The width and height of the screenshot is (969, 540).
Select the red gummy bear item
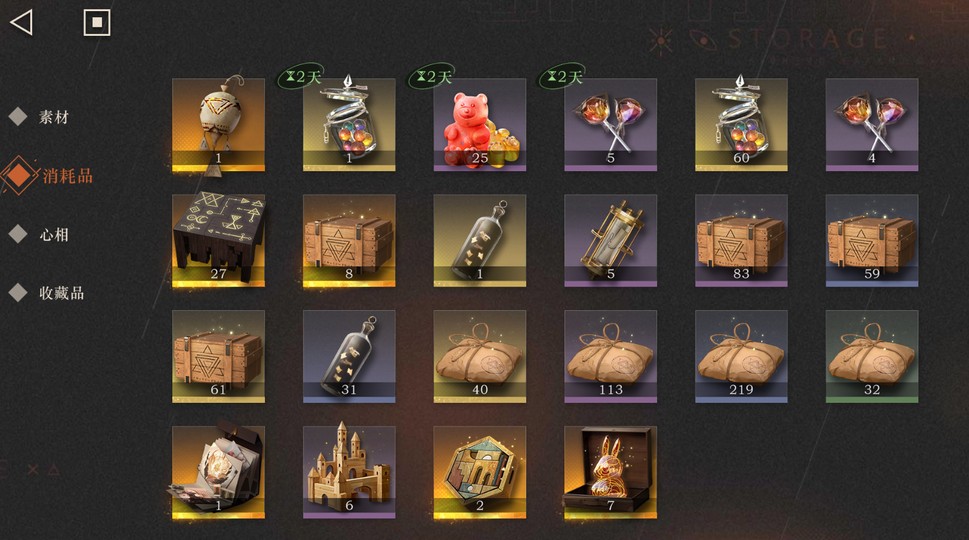point(480,125)
